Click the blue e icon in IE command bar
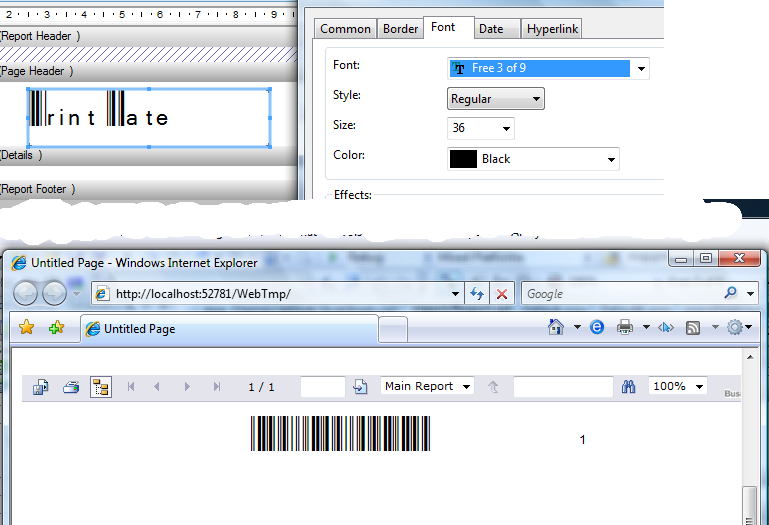The height and width of the screenshot is (525, 769). [597, 327]
